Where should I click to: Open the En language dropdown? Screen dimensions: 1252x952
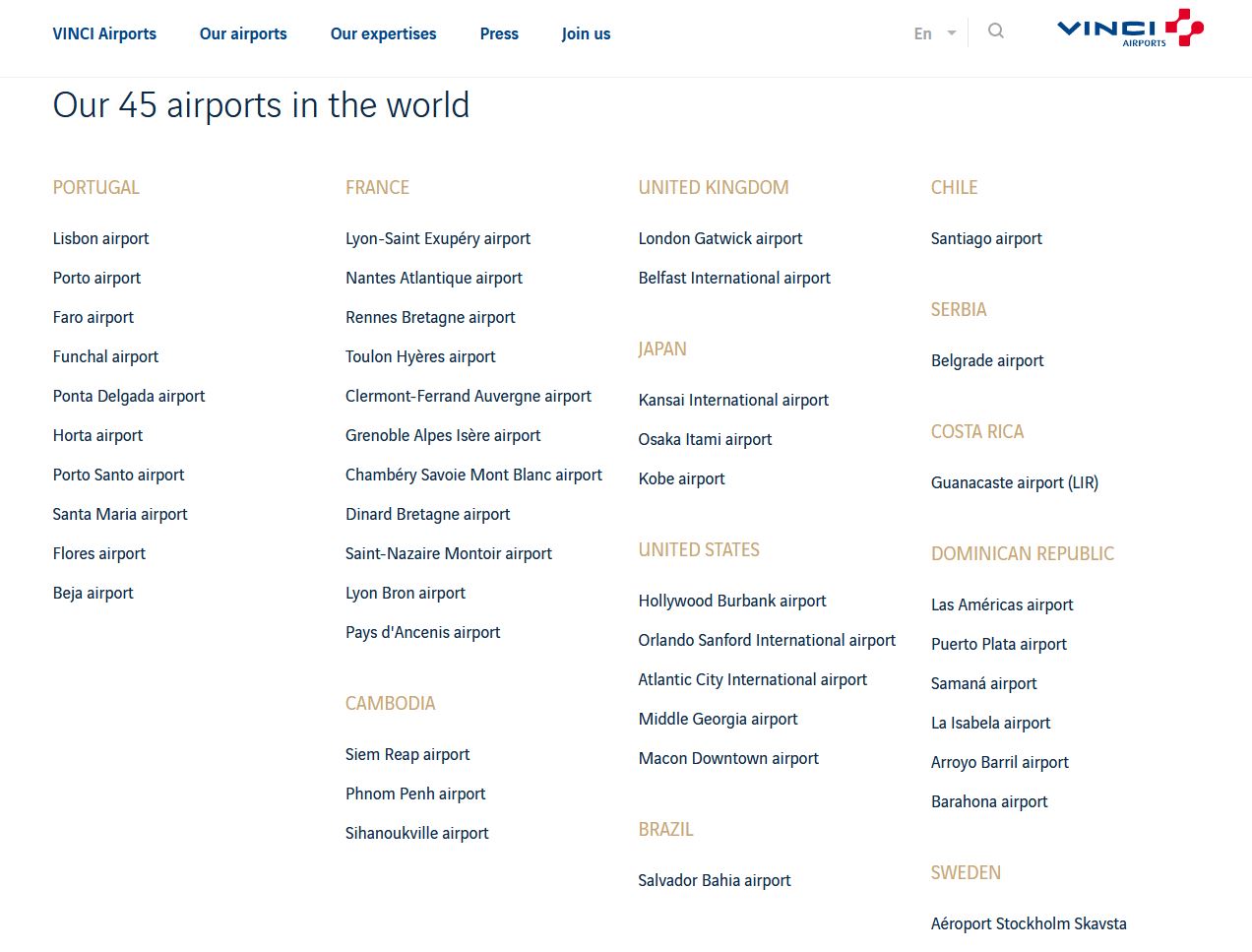pyautogui.click(x=935, y=33)
